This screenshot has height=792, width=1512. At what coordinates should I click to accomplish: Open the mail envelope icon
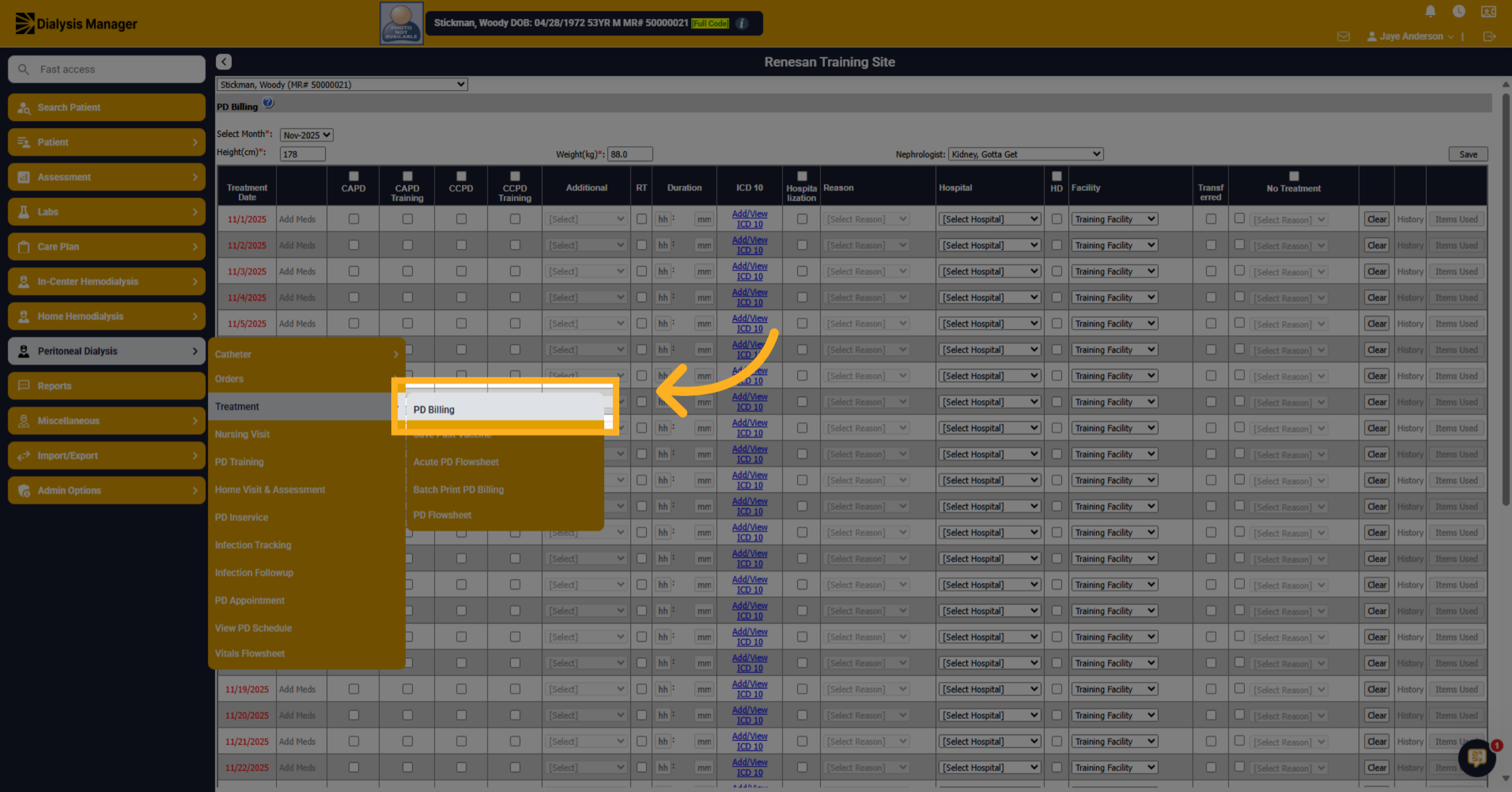[x=1344, y=37]
